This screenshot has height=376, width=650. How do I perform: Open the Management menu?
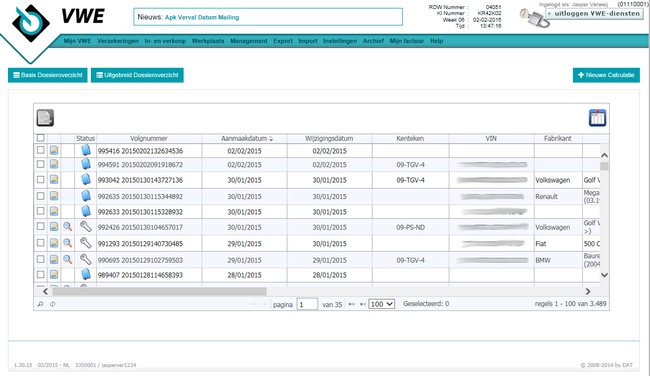tap(249, 41)
